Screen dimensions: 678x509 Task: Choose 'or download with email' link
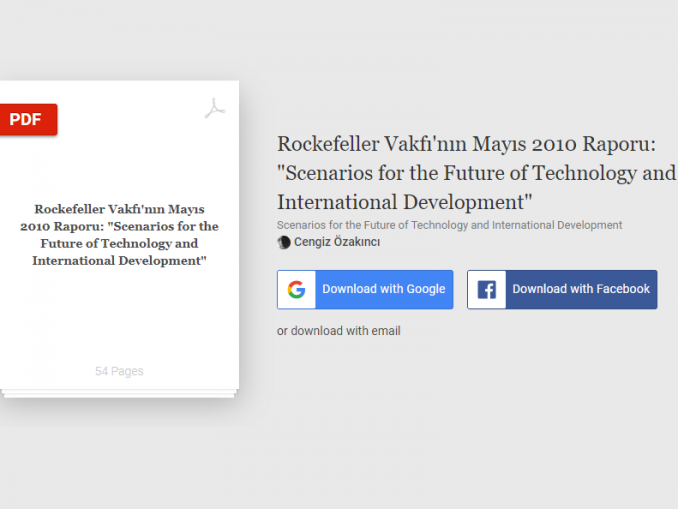[339, 331]
